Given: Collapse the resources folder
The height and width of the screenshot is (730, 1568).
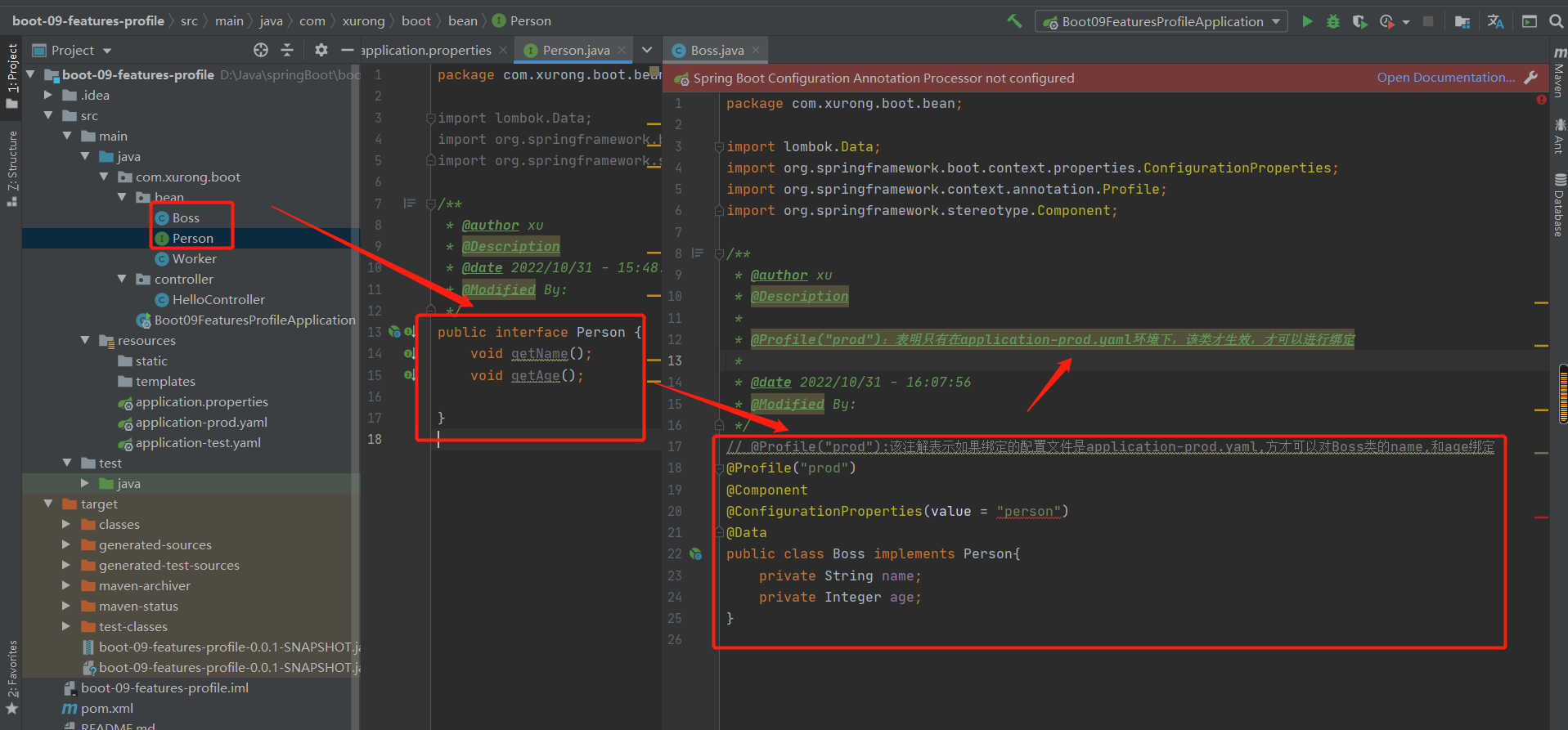Looking at the screenshot, I should click(x=85, y=340).
